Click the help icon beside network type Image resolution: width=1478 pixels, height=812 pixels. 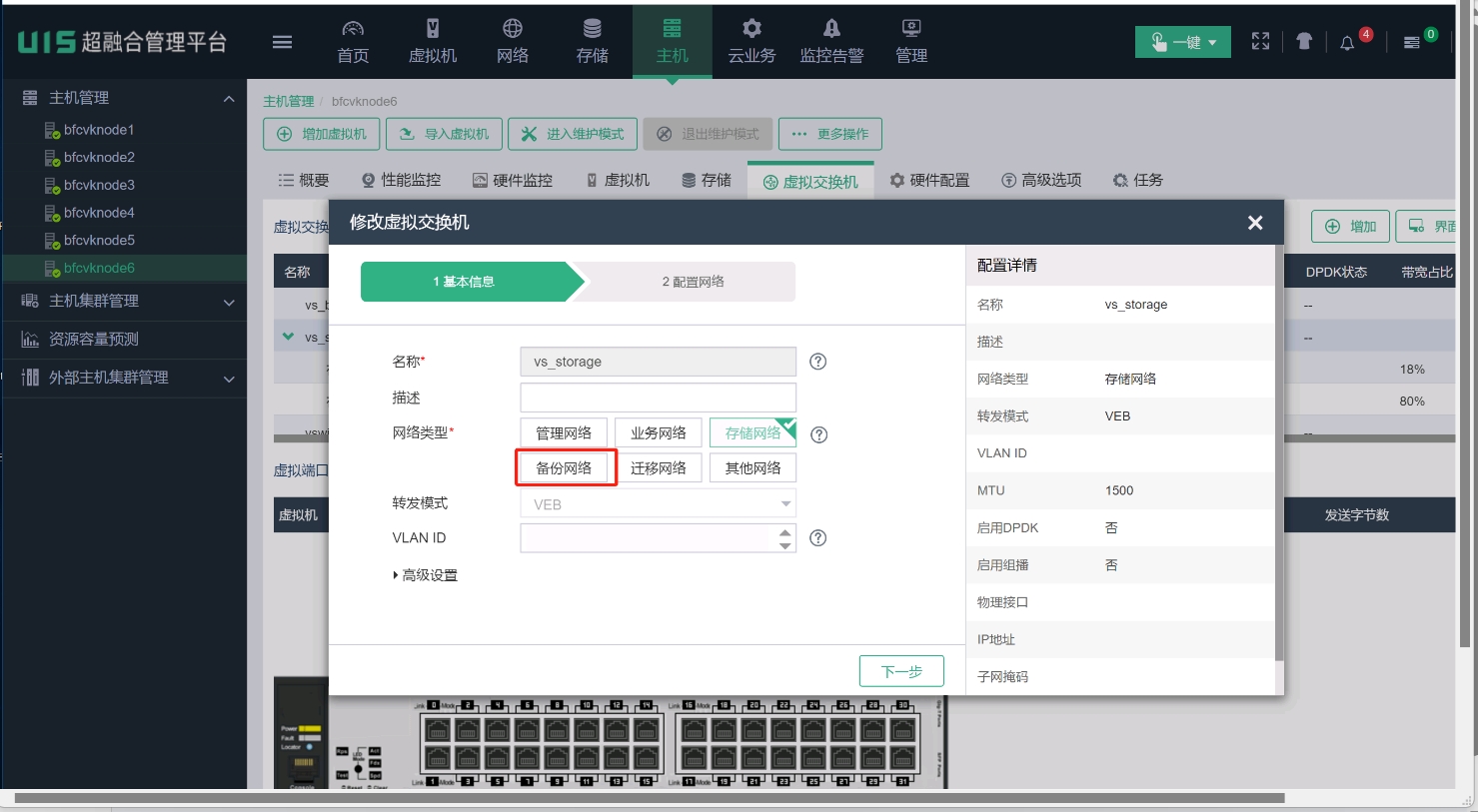(x=818, y=434)
